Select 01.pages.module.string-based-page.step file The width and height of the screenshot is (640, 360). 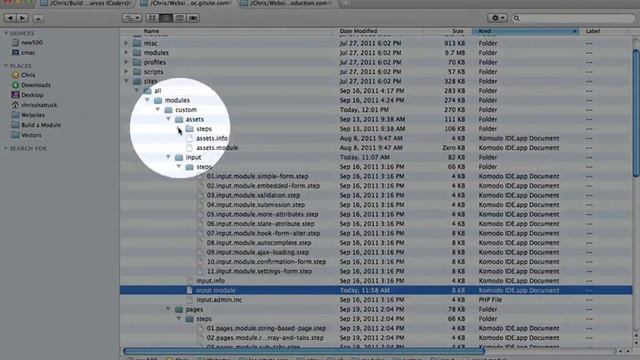coord(266,328)
